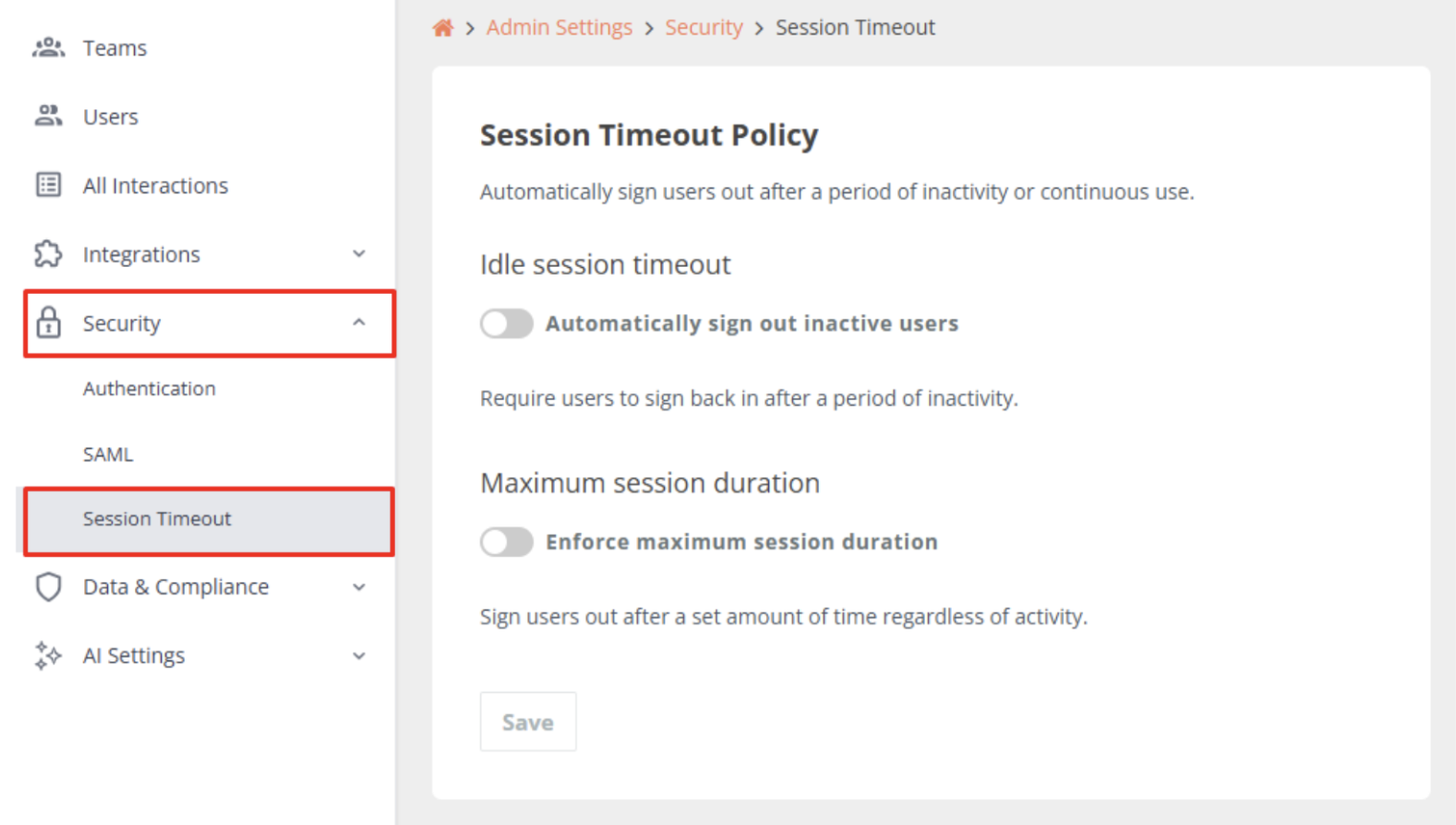Follow the Security breadcrumb link
1456x825 pixels.
pos(703,28)
